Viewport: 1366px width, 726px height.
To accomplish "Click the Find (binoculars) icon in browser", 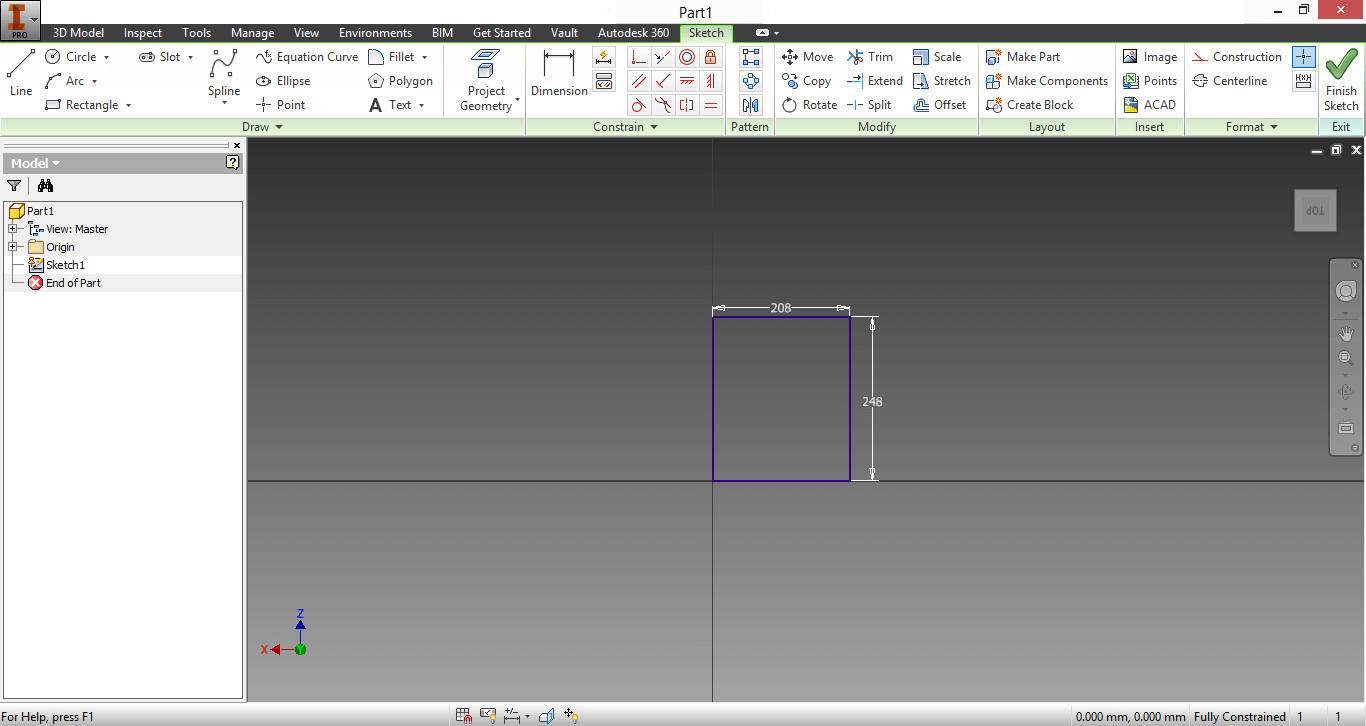I will pyautogui.click(x=45, y=185).
